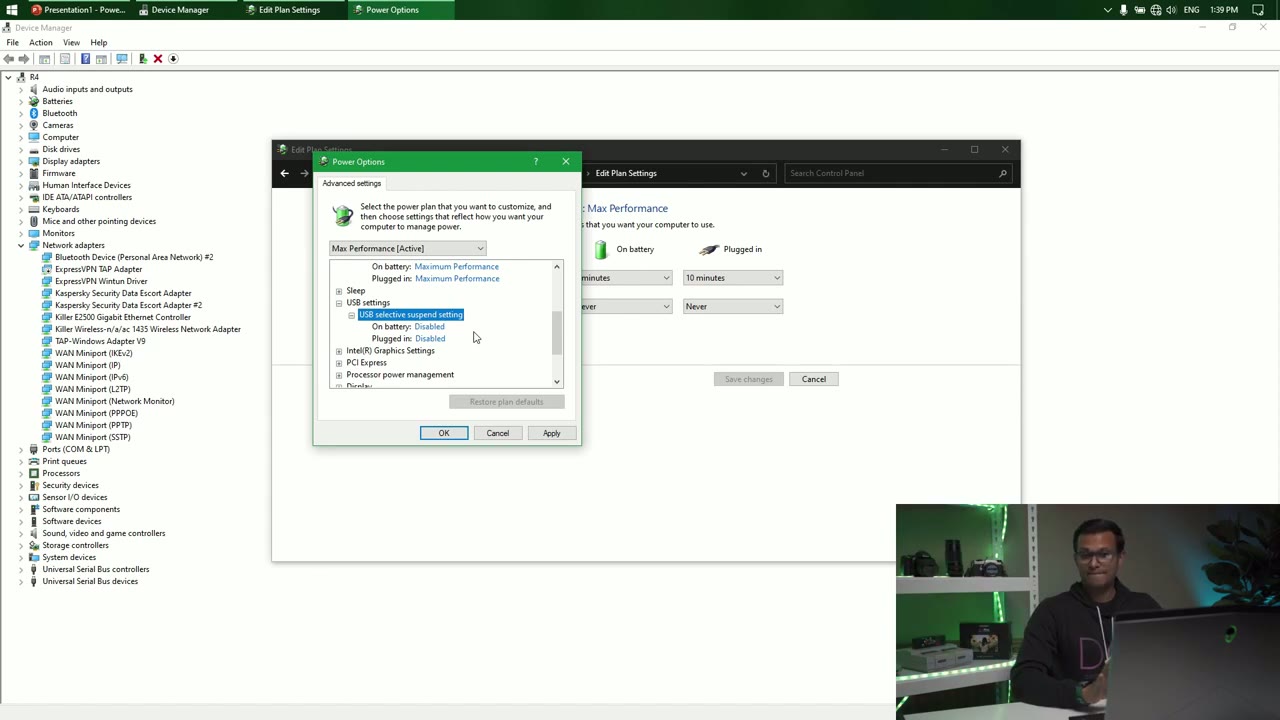Open the View menu in Device Manager

click(71, 42)
